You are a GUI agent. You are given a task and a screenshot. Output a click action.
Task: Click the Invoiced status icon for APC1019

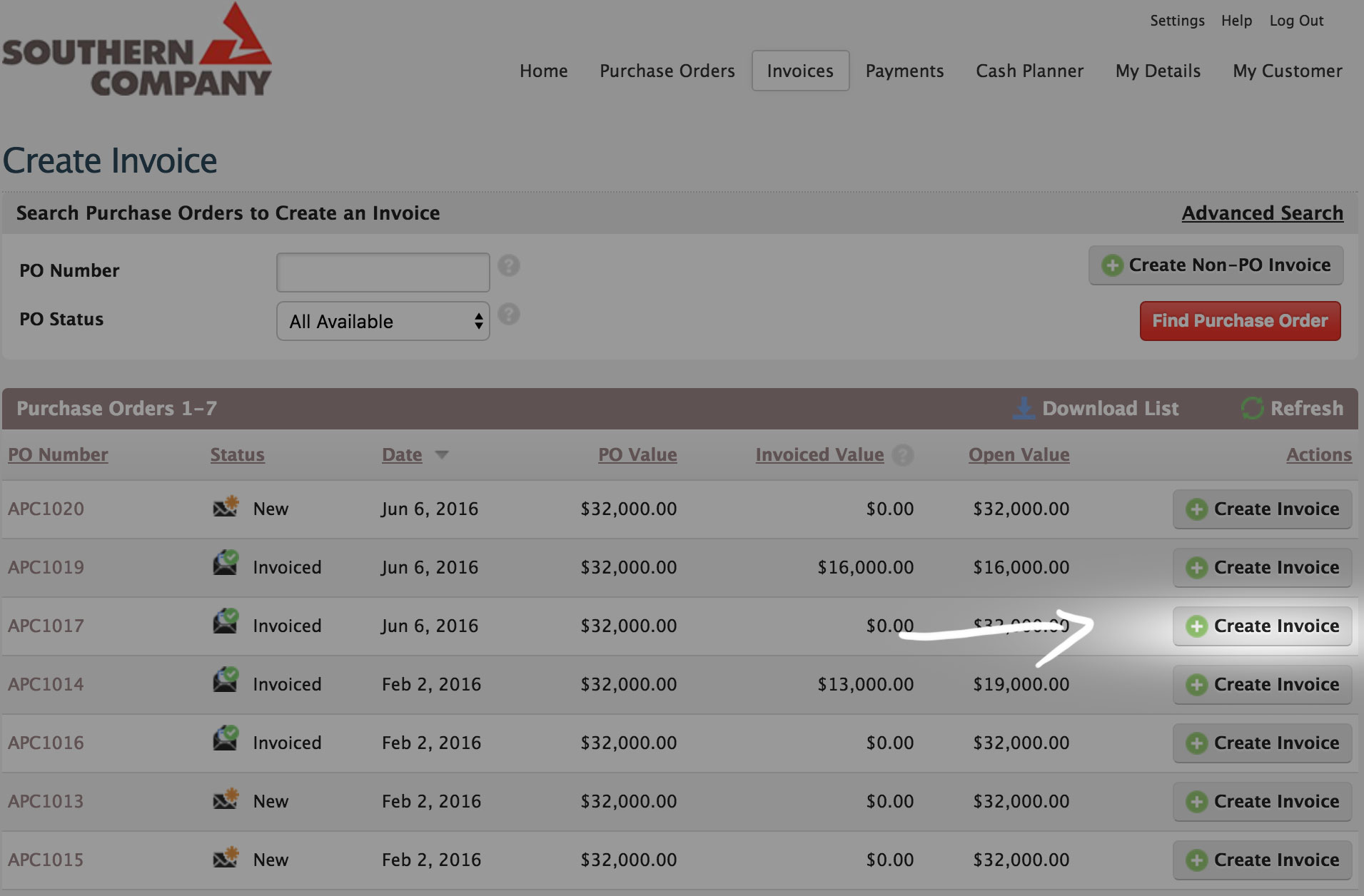click(x=226, y=564)
